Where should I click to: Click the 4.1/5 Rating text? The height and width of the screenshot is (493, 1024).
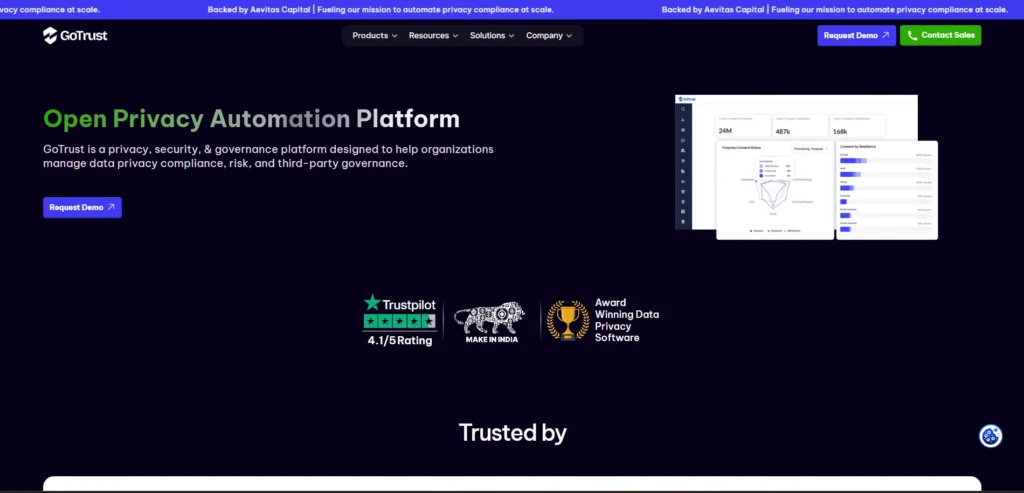tap(400, 340)
